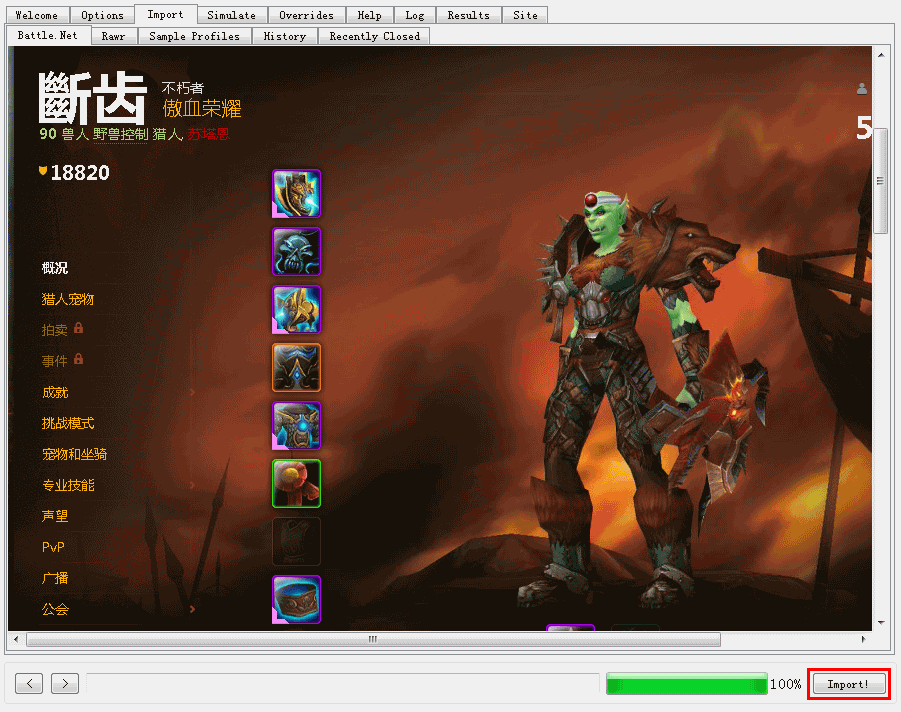
Task: Switch to the Overrides tab
Action: 306,15
